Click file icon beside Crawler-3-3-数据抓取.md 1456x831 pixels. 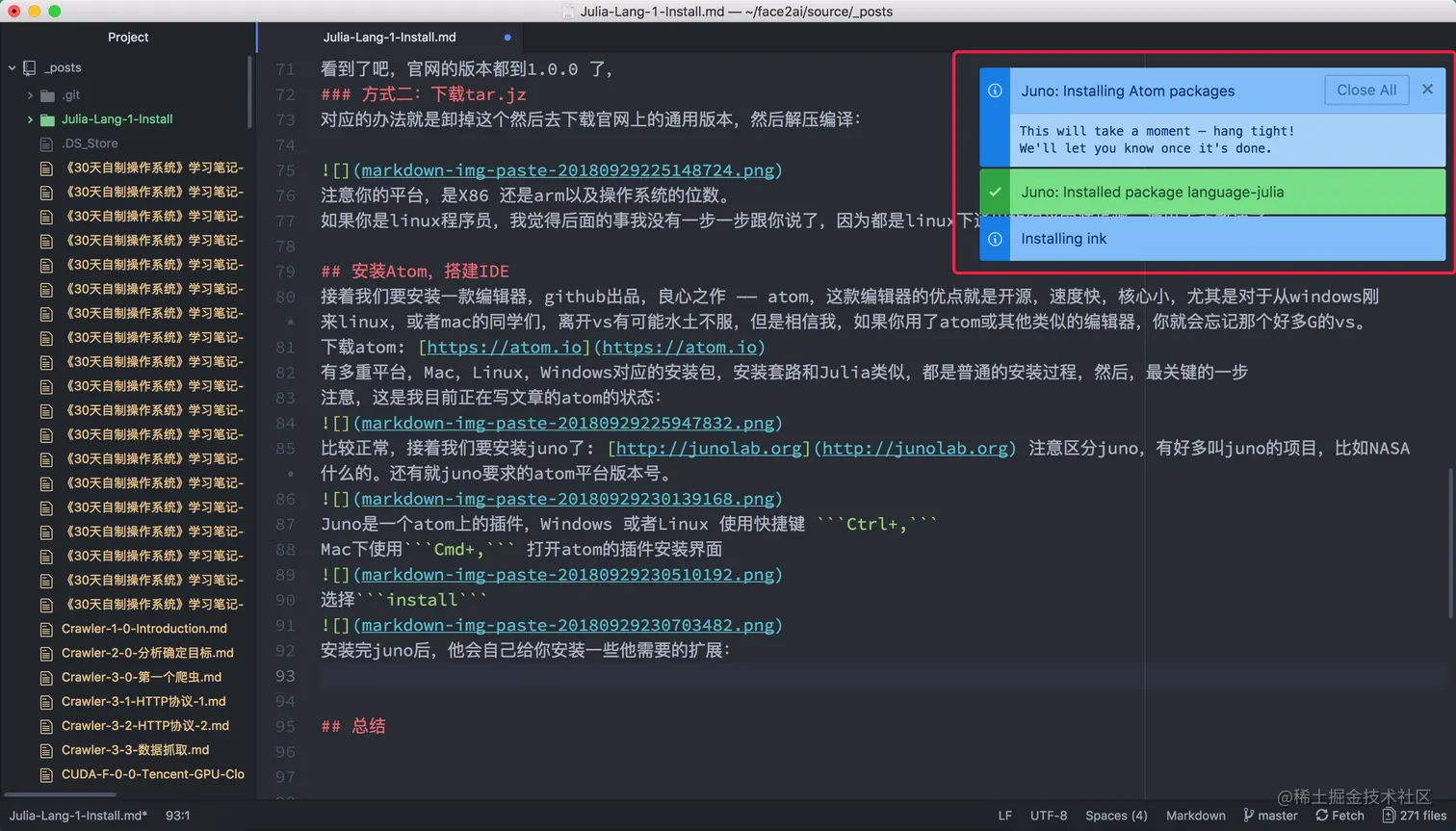click(x=46, y=750)
